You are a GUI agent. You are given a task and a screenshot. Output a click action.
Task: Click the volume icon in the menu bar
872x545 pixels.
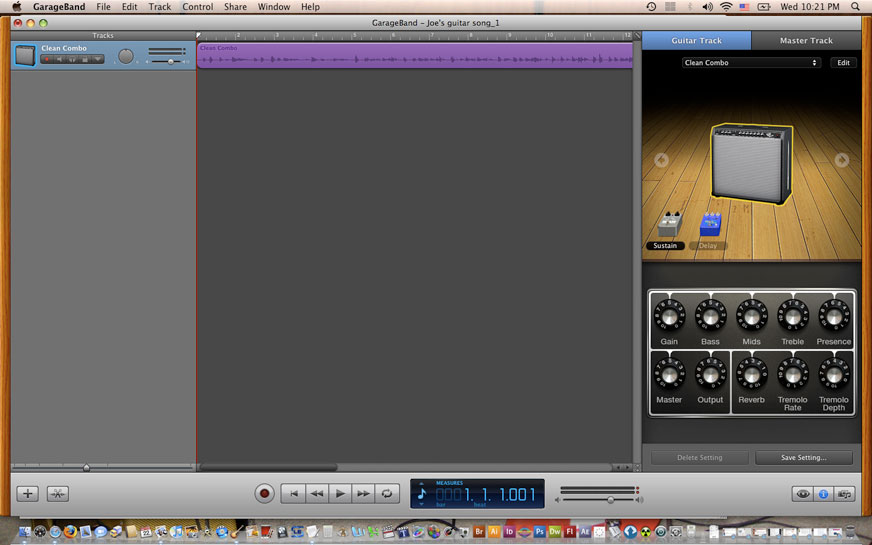707,7
